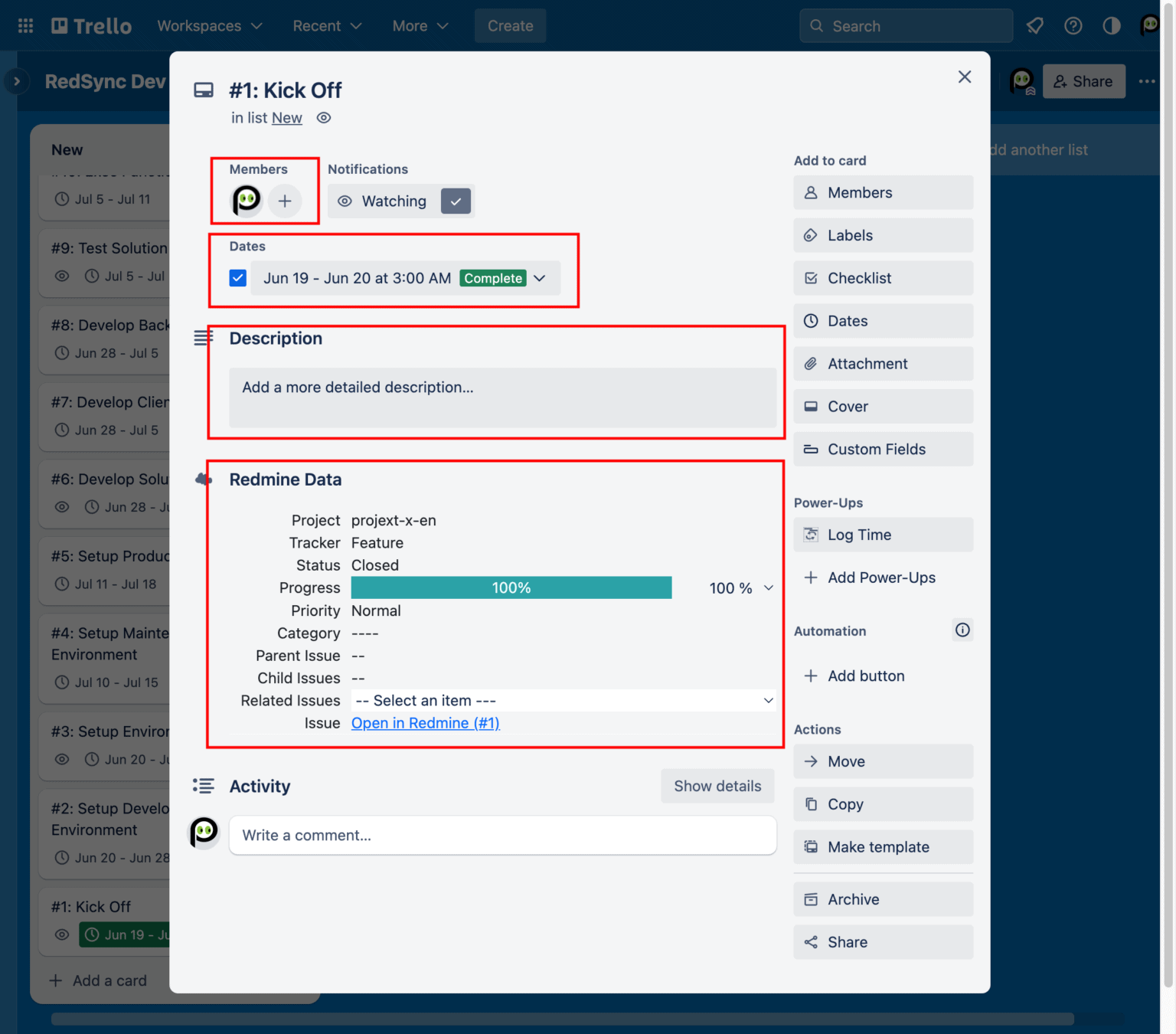
Task: Open the Cover settings
Action: [x=882, y=406]
